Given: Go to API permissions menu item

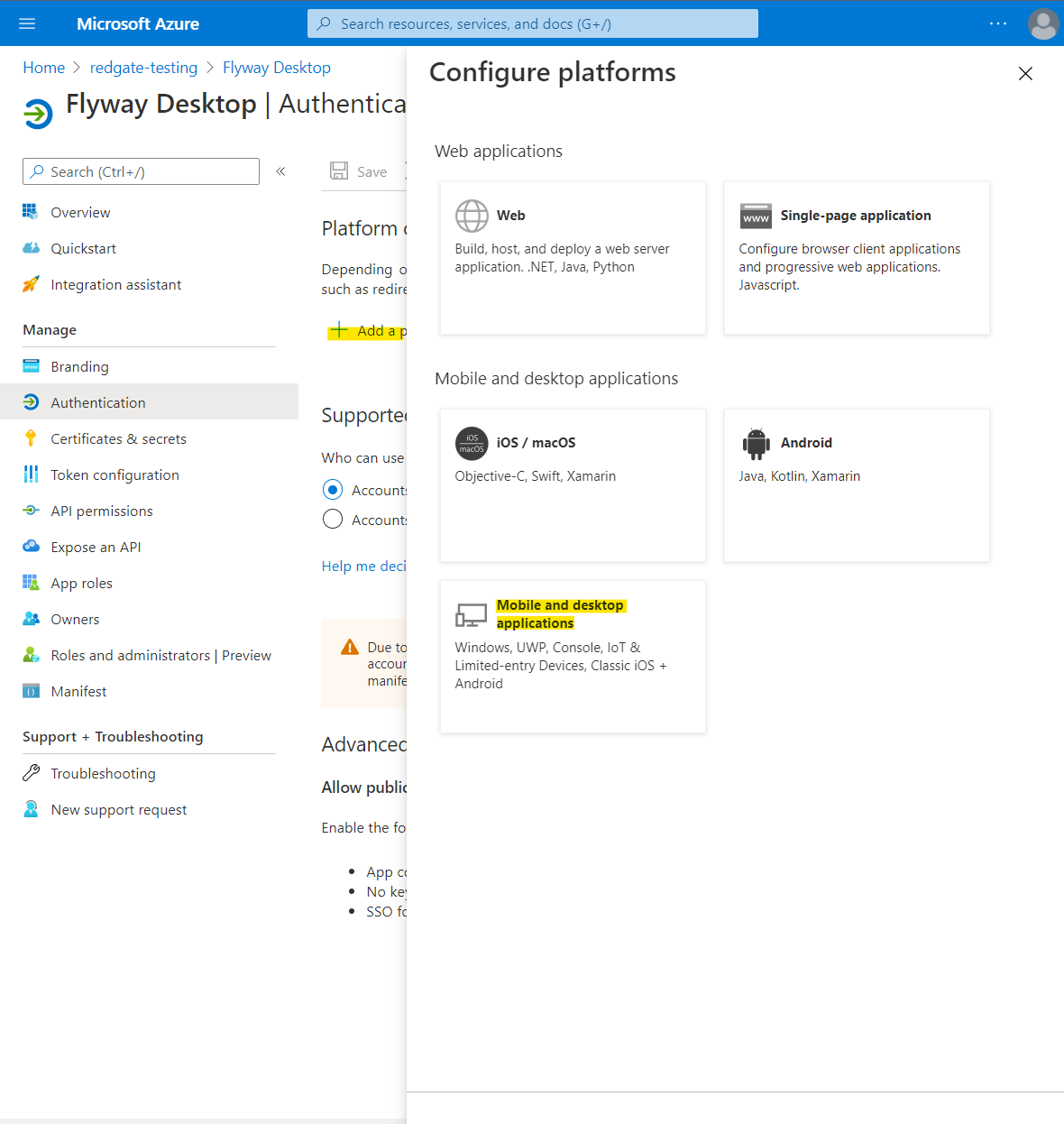Looking at the screenshot, I should [102, 511].
